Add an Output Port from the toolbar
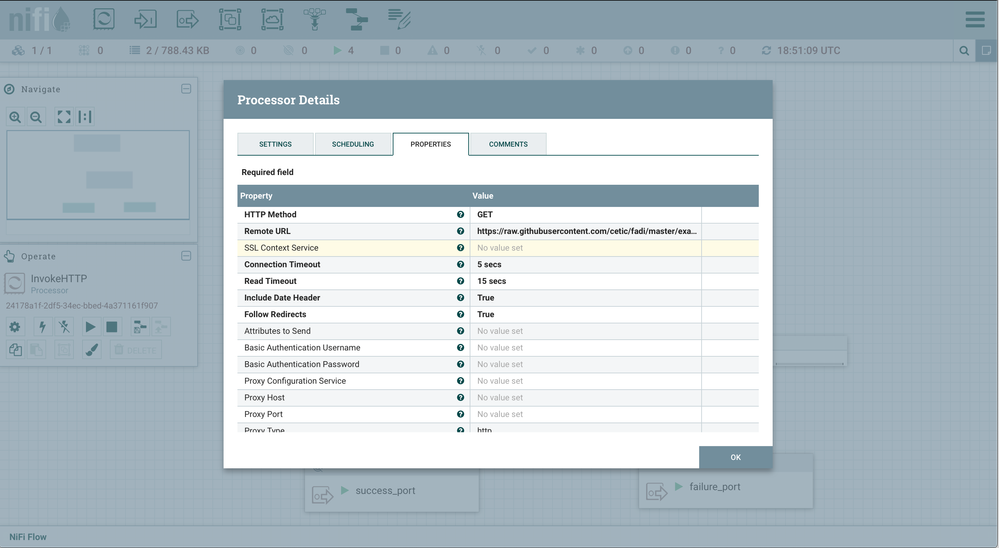Image resolution: width=999 pixels, height=548 pixels. [x=187, y=19]
